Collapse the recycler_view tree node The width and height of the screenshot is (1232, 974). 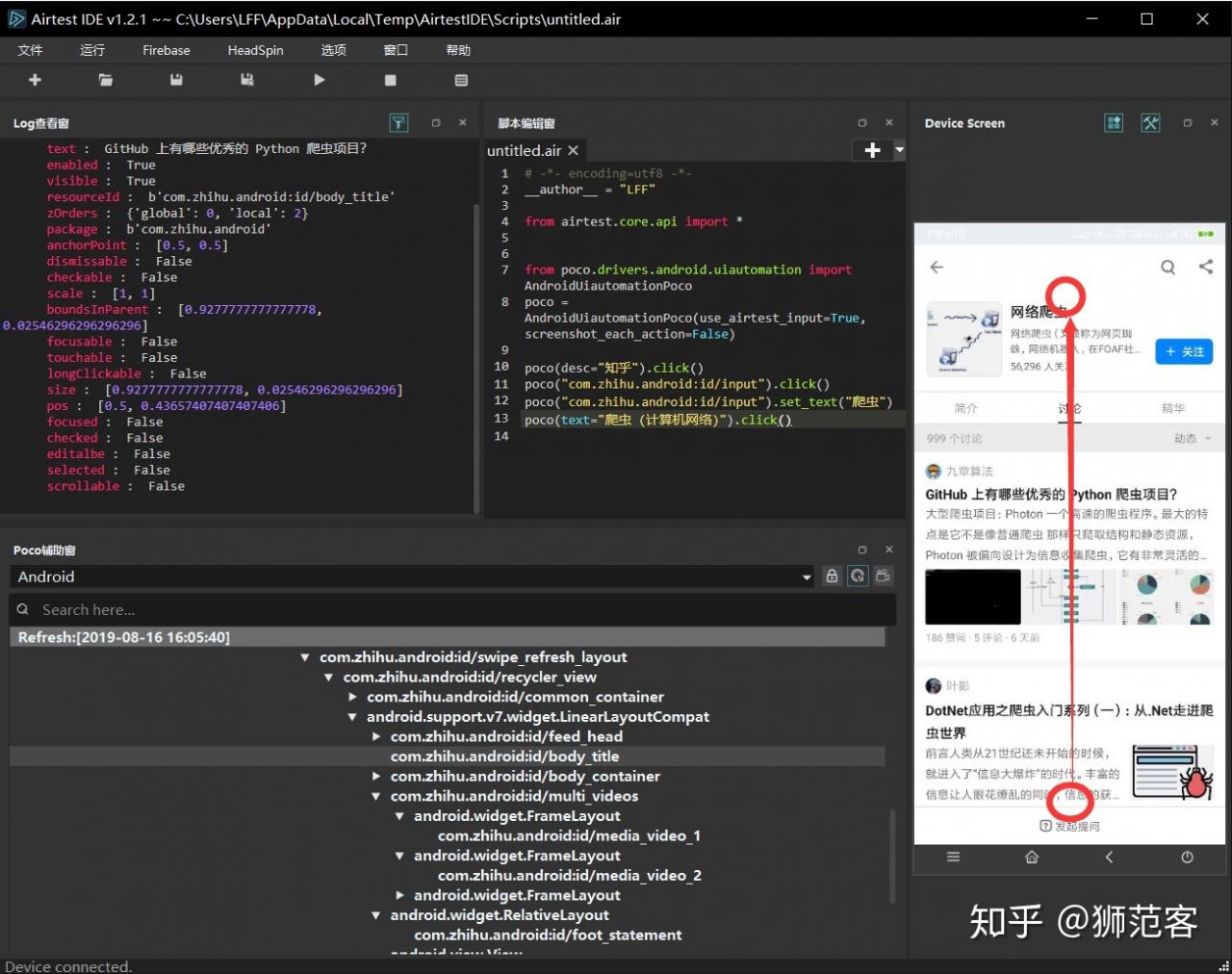click(x=328, y=678)
